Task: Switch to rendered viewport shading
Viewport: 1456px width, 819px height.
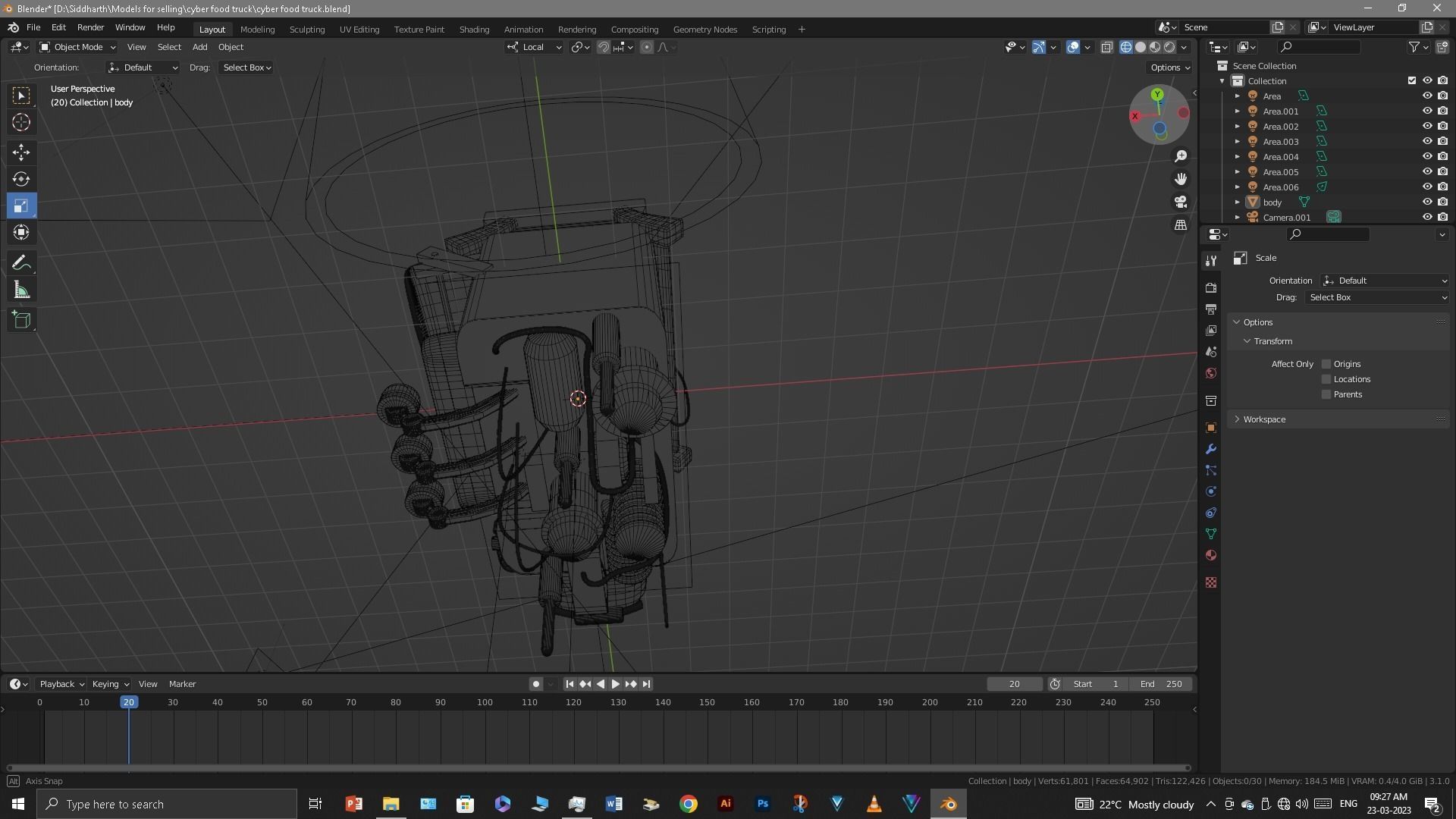Action: point(1169,47)
